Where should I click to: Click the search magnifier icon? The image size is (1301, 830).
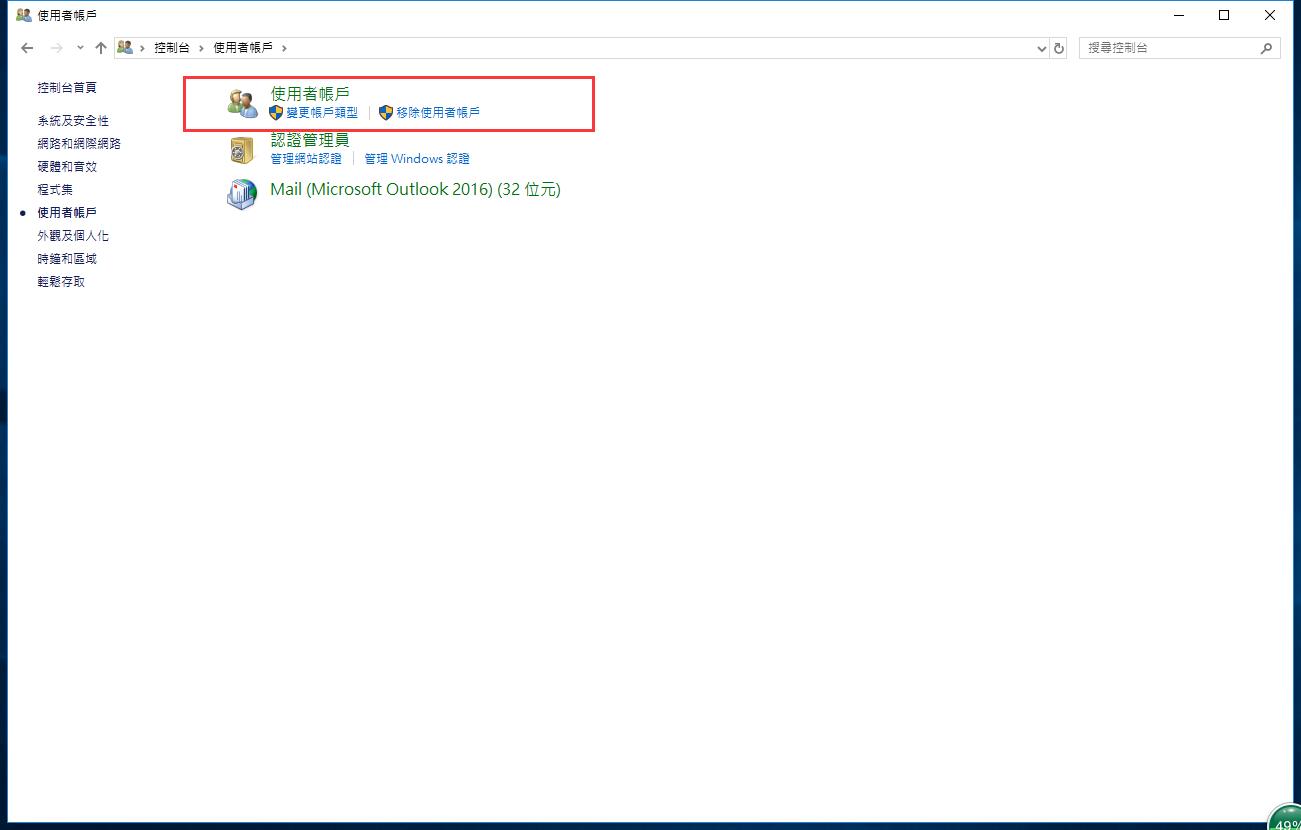tap(1267, 48)
